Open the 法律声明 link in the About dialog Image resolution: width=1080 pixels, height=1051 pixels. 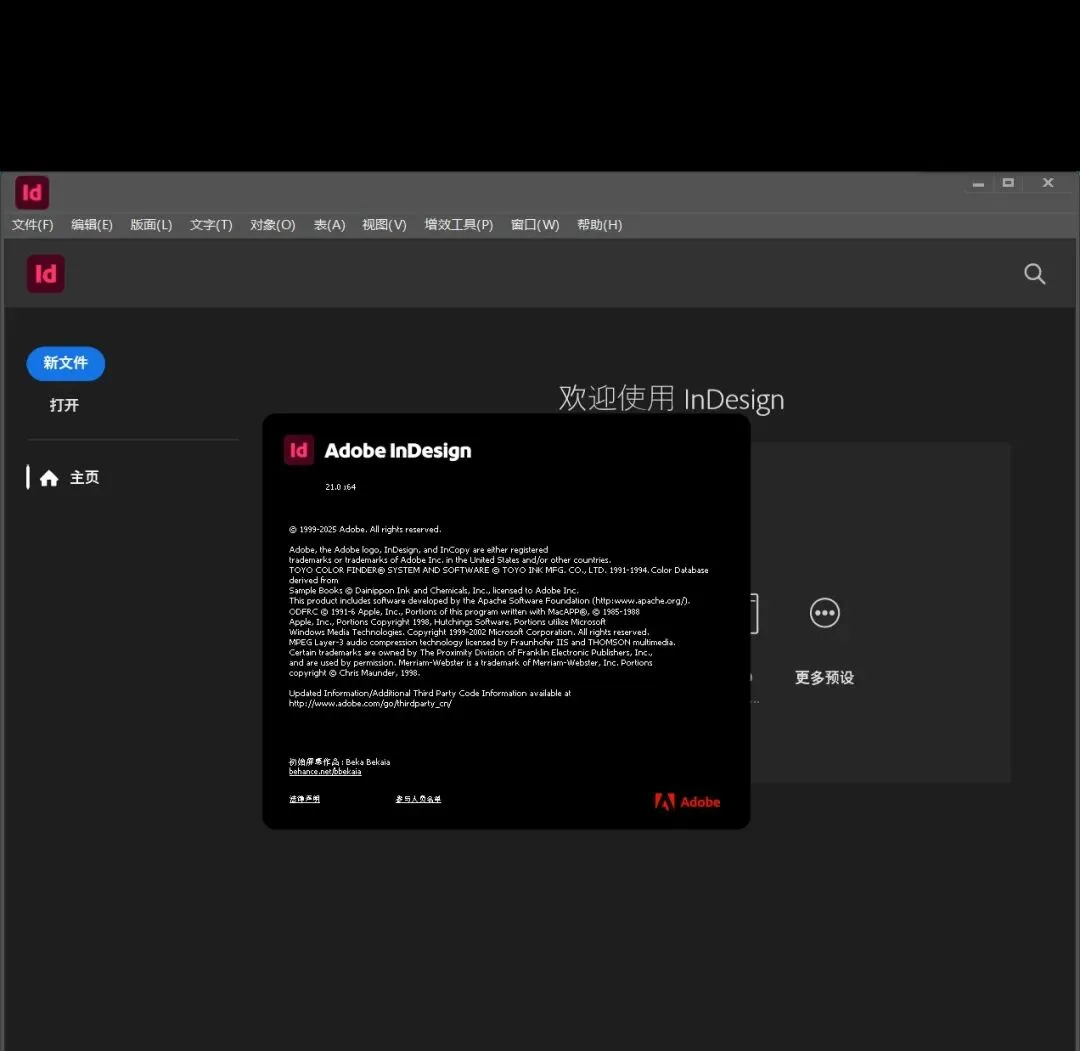(304, 799)
